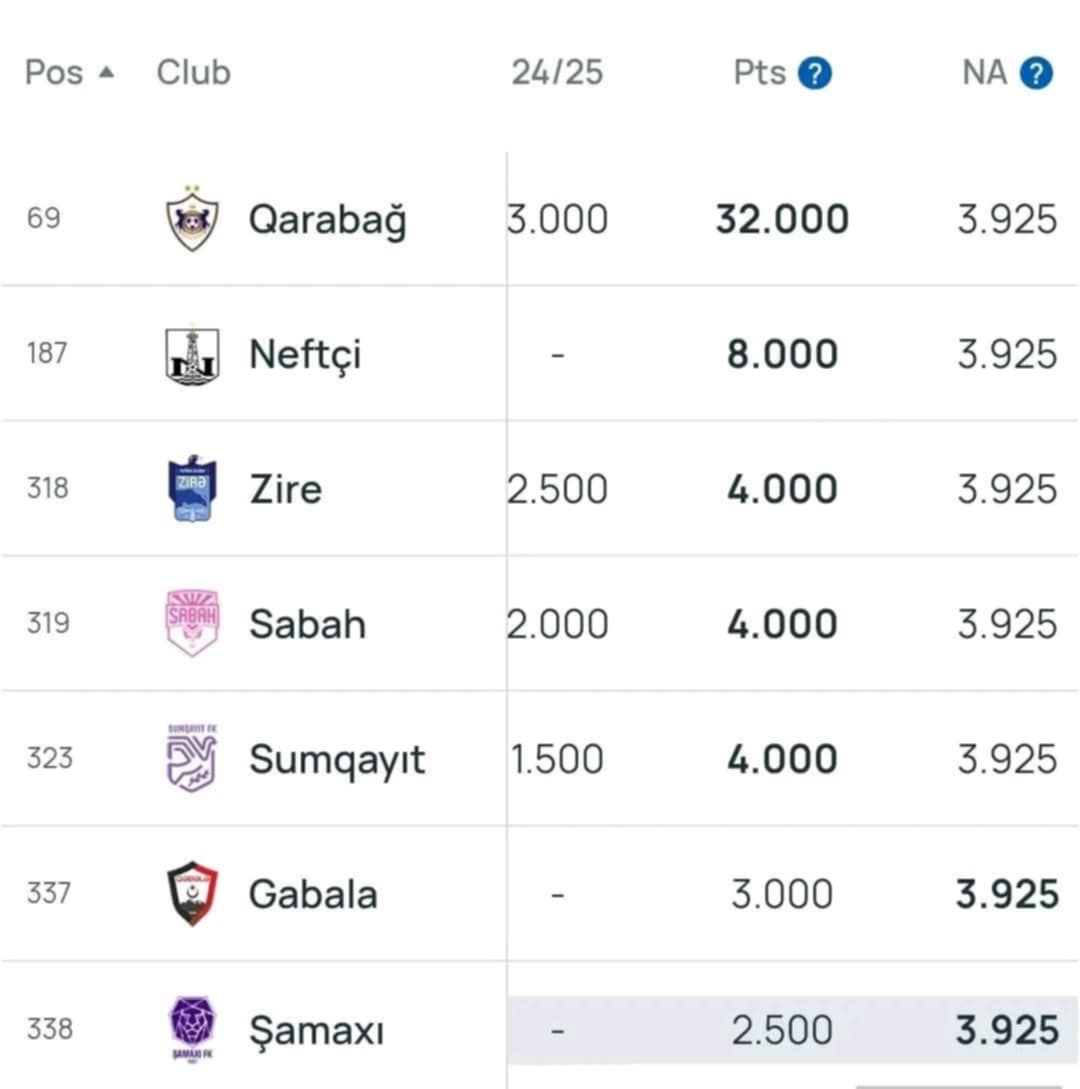The height and width of the screenshot is (1089, 1080).
Task: Click the NA column header label
Action: [x=984, y=72]
